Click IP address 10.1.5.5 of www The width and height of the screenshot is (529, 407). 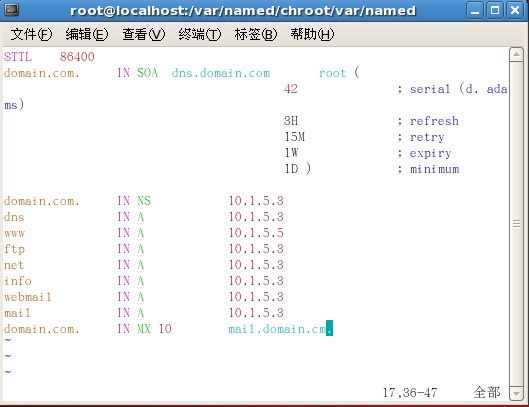point(256,233)
